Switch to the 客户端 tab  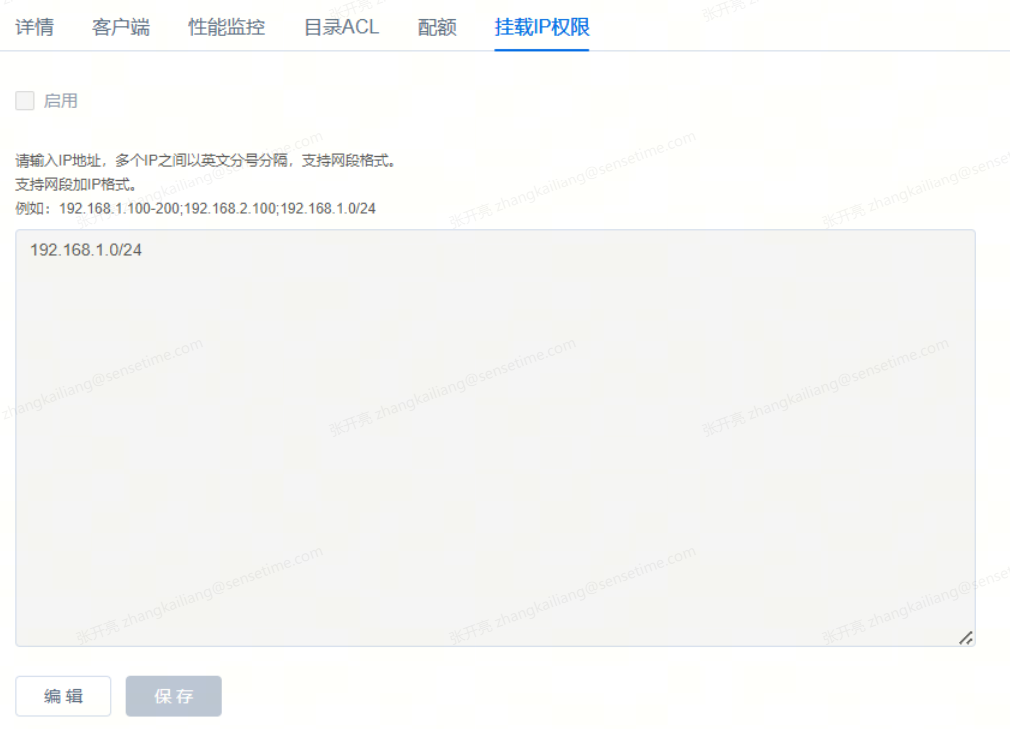coord(121,27)
